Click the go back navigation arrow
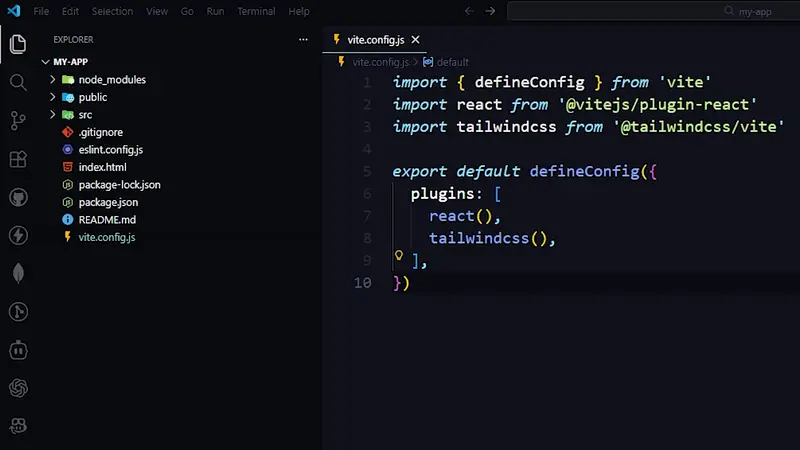This screenshot has height=450, width=800. pos(470,11)
